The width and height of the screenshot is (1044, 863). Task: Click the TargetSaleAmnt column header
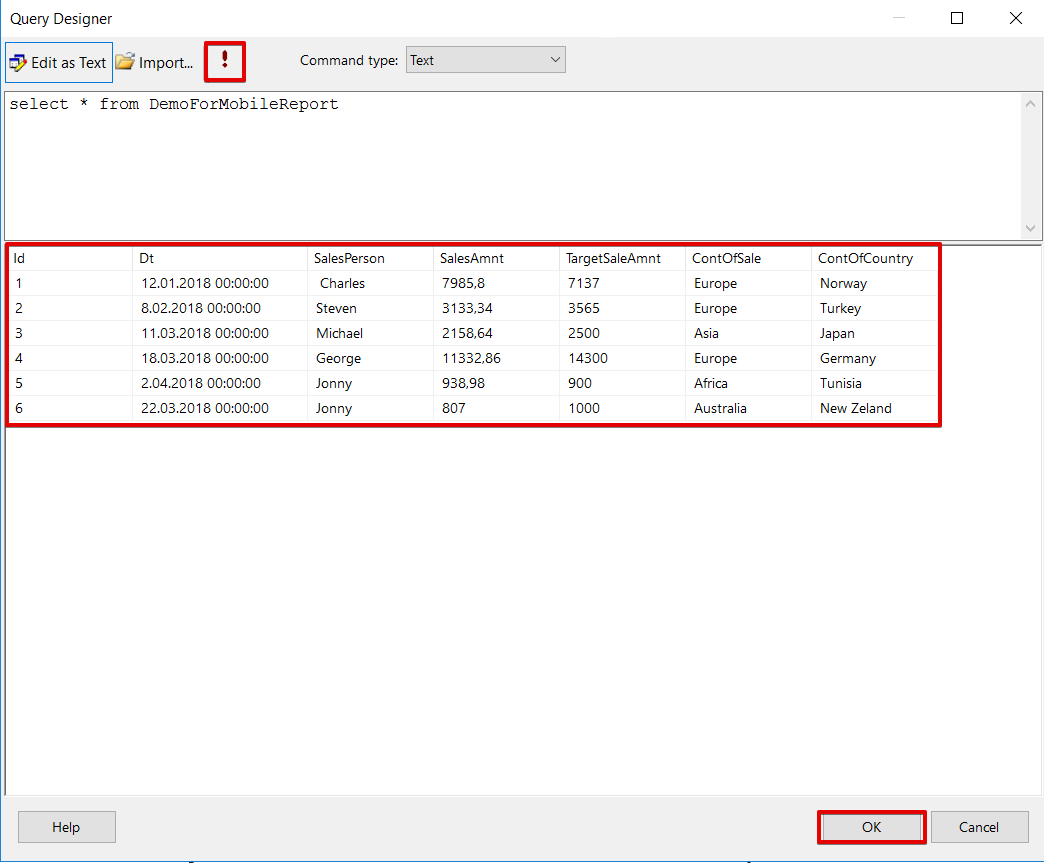coord(613,258)
